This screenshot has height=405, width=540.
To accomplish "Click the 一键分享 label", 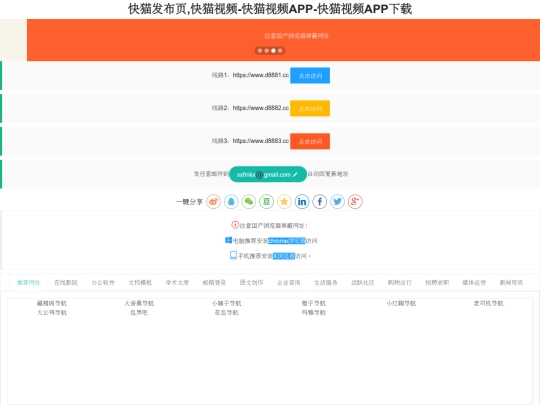I will click(x=189, y=202).
